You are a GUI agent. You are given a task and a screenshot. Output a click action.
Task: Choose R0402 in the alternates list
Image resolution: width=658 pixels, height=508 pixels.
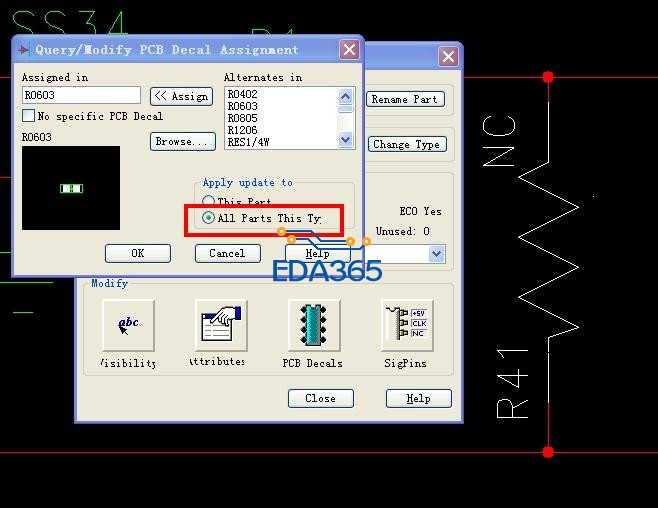(x=243, y=94)
